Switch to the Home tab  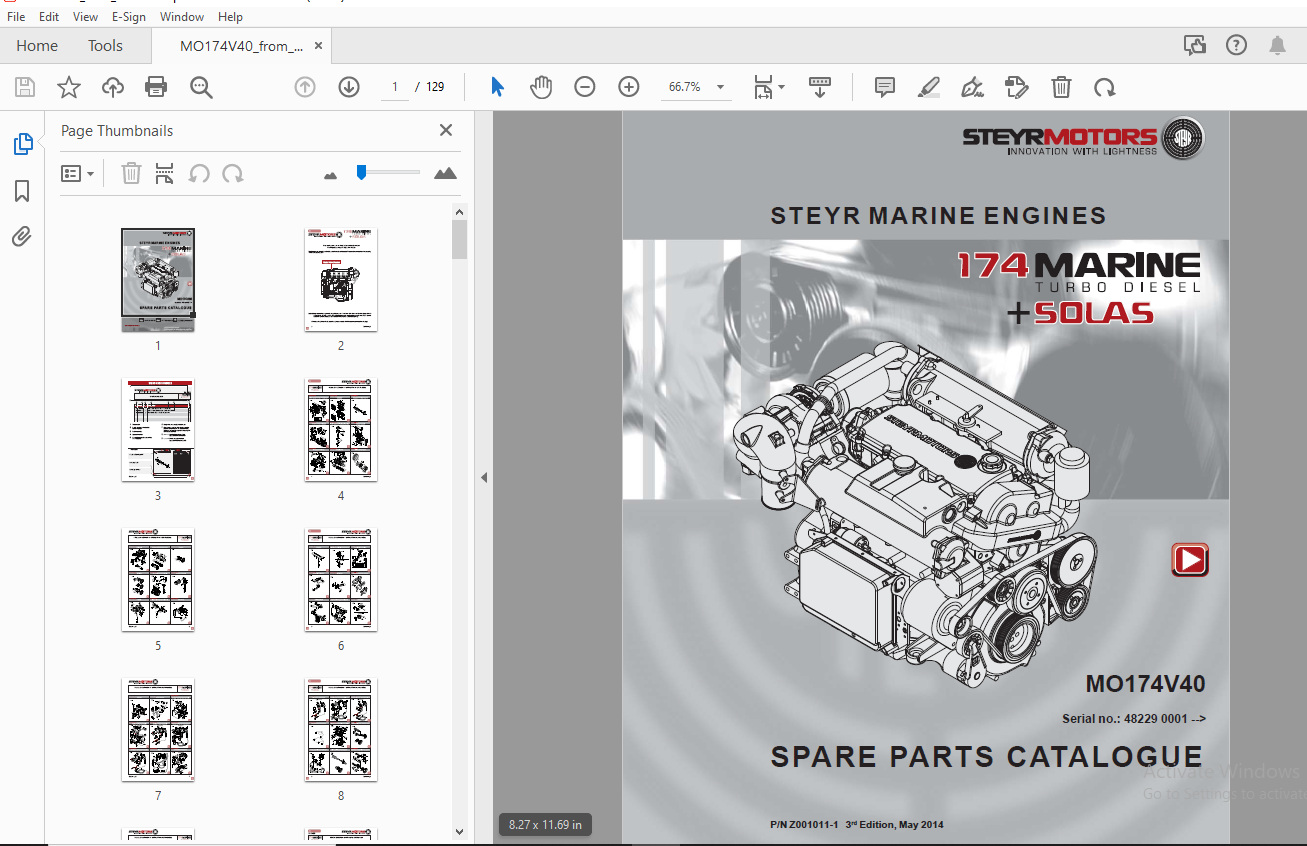tap(37, 45)
